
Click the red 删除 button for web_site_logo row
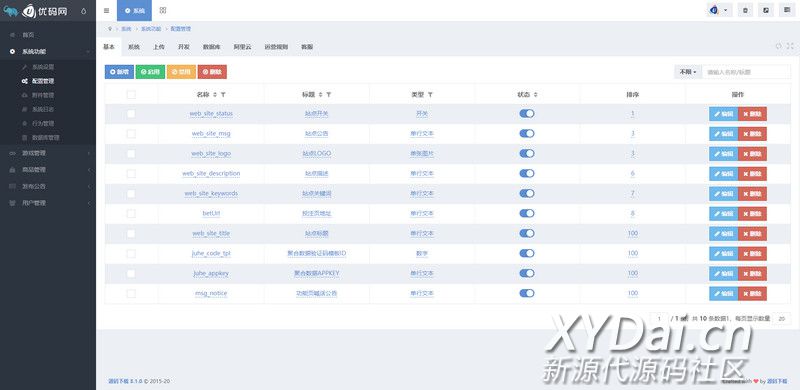pyautogui.click(x=752, y=154)
